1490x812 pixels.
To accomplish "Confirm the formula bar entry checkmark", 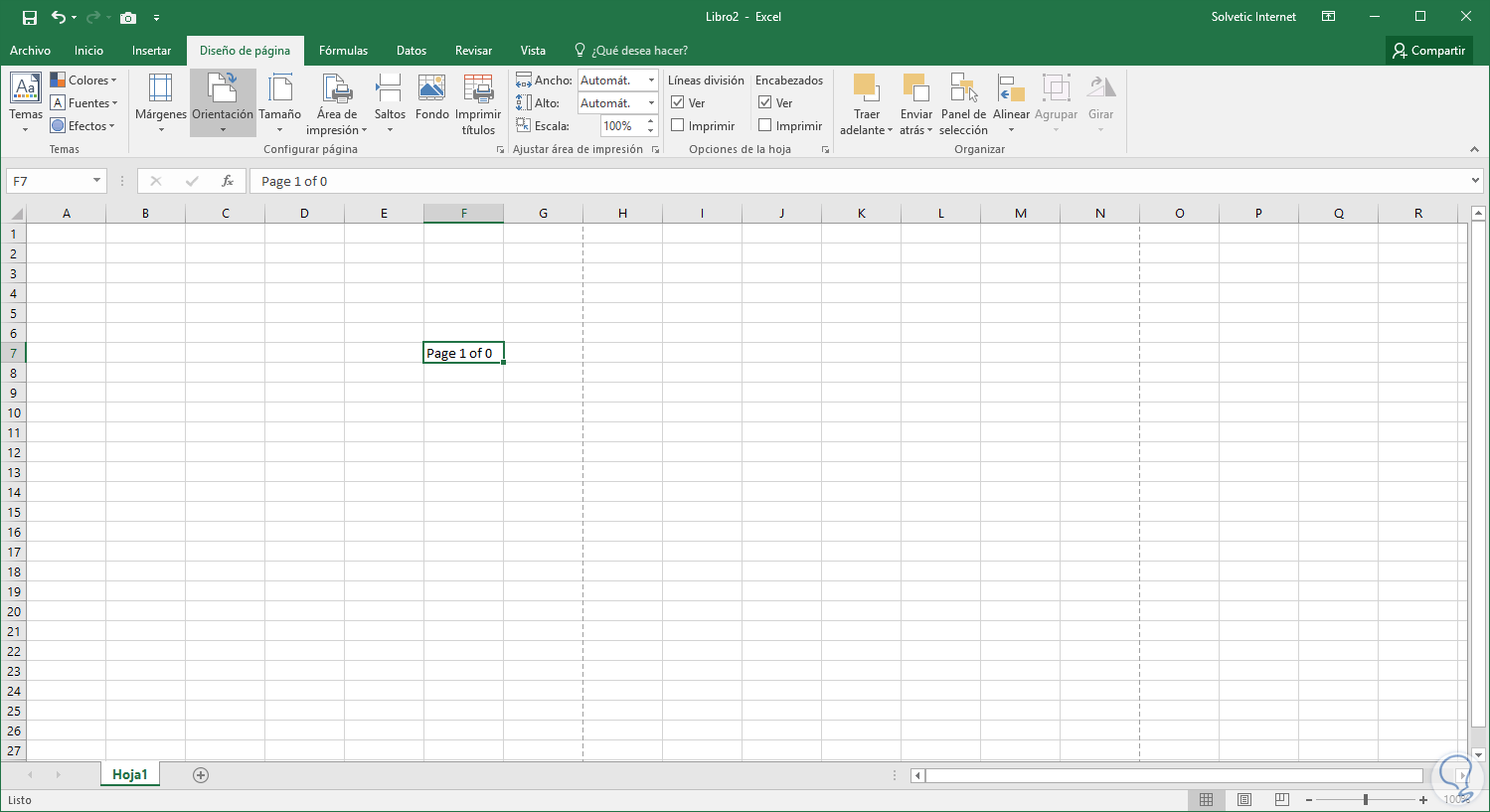I will 192,181.
